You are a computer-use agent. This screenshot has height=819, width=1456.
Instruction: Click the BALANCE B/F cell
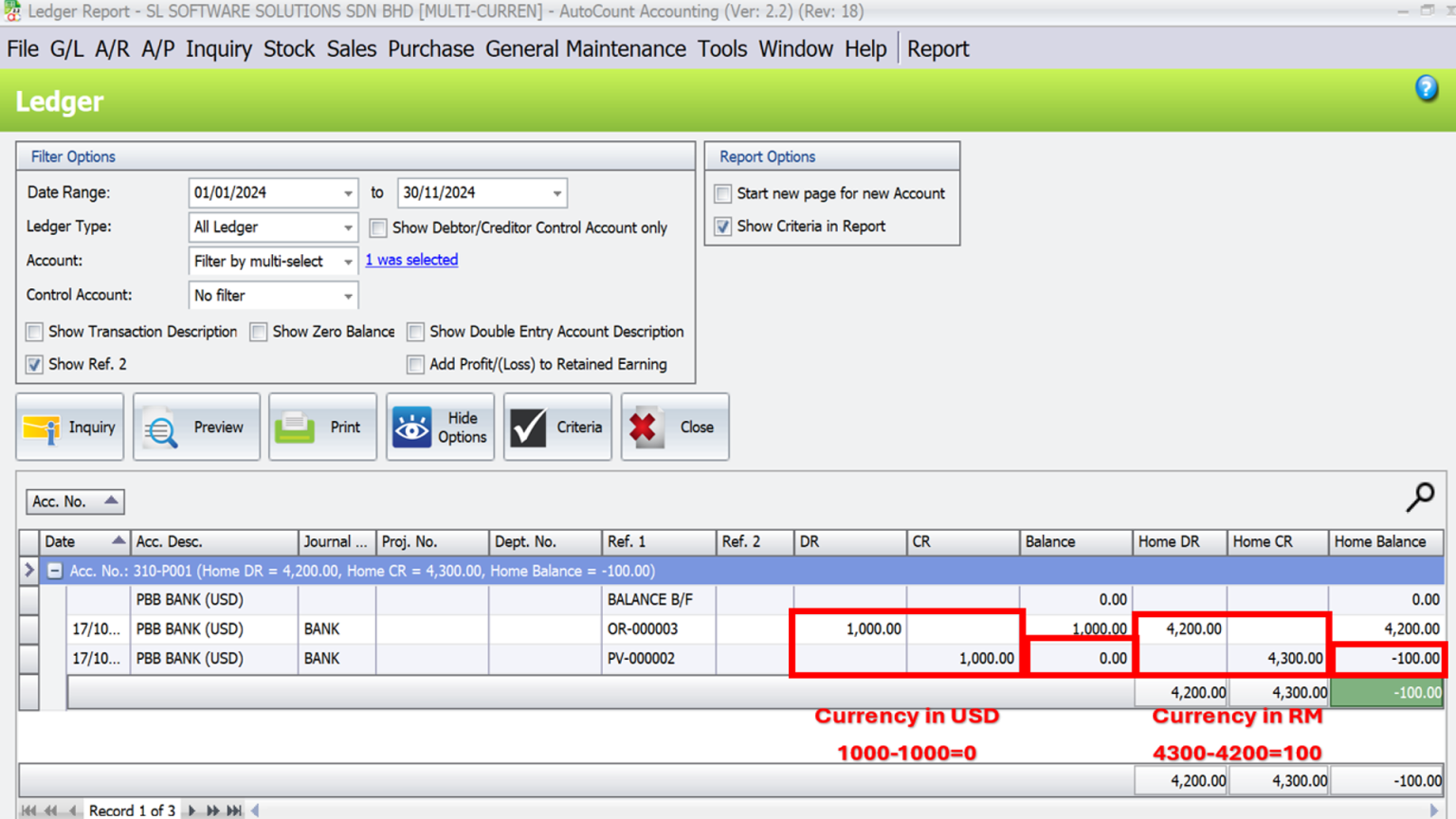(x=659, y=600)
